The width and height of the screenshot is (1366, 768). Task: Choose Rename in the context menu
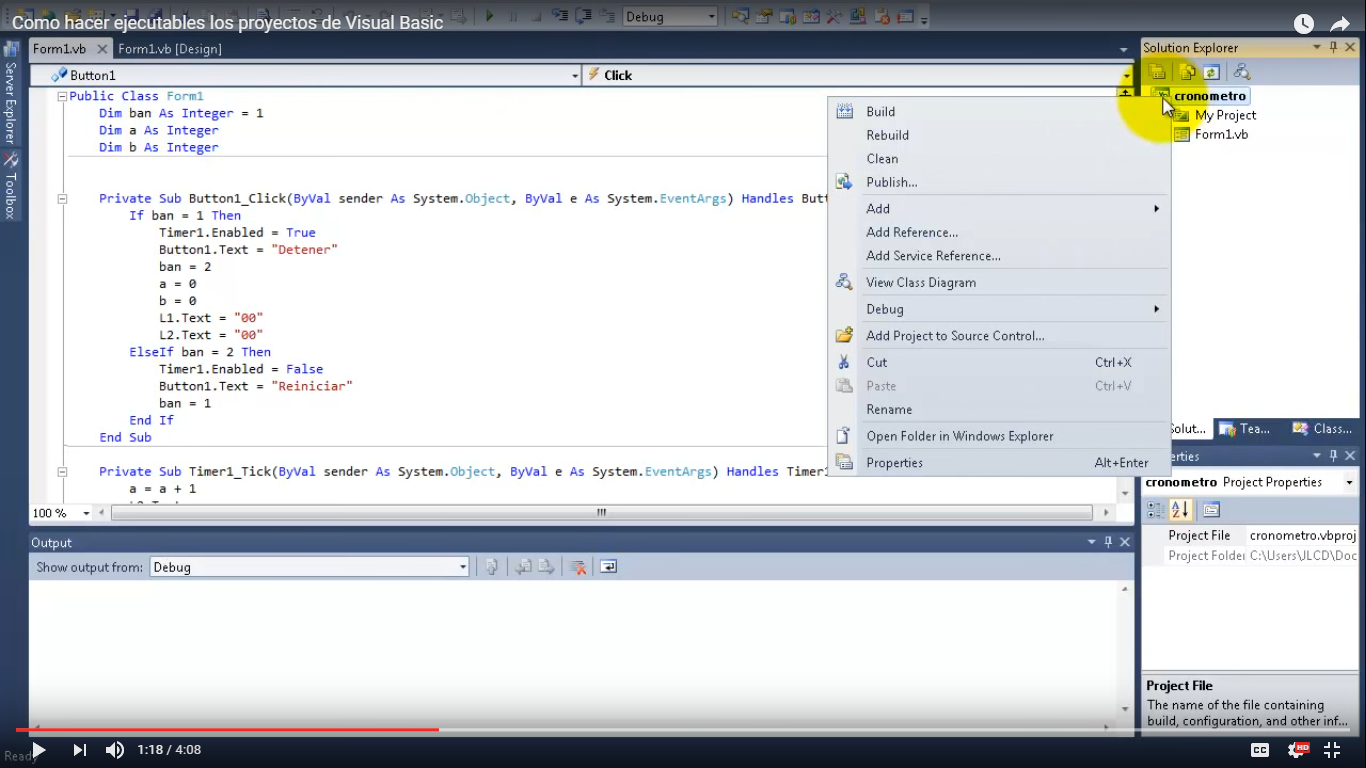[889, 409]
